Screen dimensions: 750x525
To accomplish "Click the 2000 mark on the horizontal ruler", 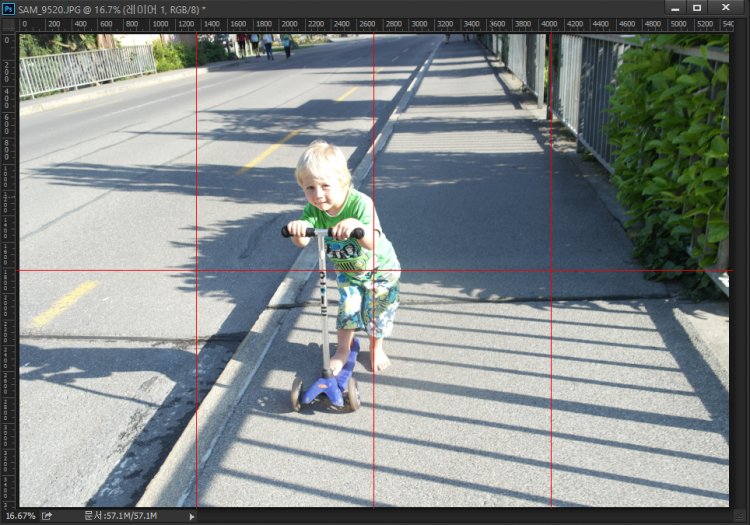I will tap(289, 24).
